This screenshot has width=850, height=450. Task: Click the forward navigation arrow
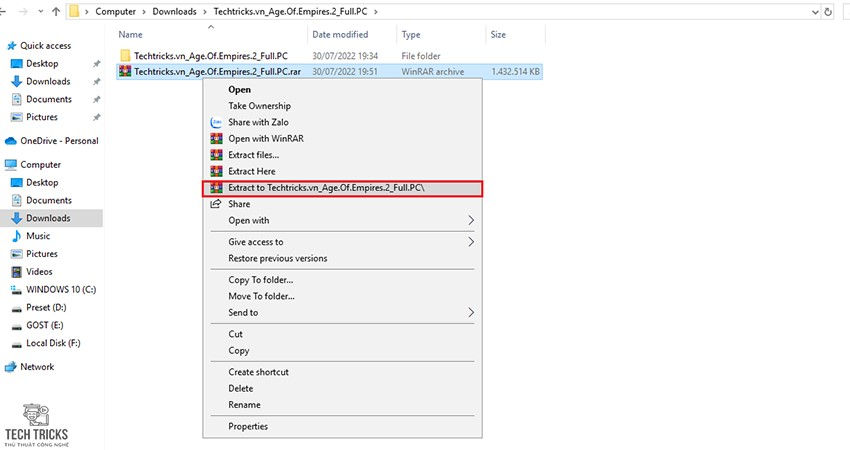pyautogui.click(x=23, y=11)
